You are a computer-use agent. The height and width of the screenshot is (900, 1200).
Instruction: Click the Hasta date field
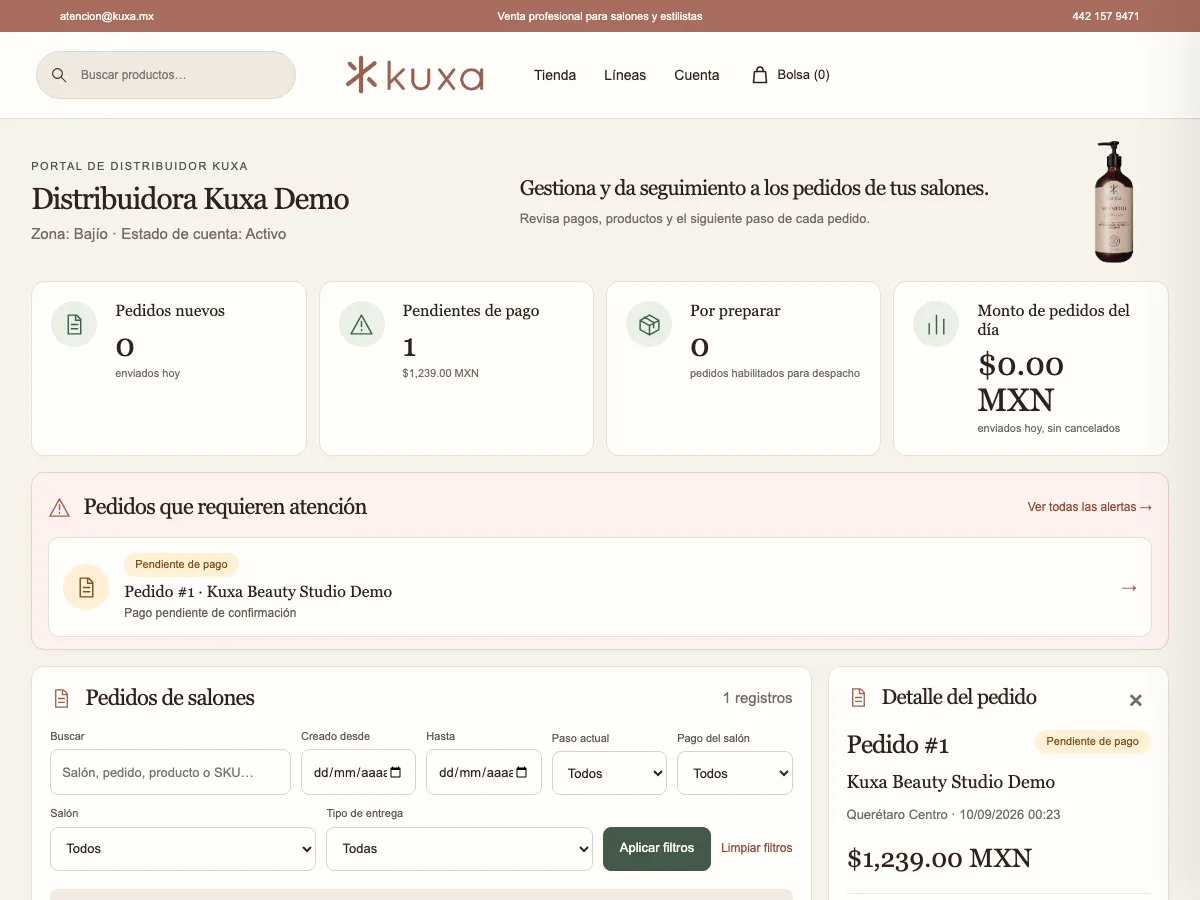coord(484,773)
